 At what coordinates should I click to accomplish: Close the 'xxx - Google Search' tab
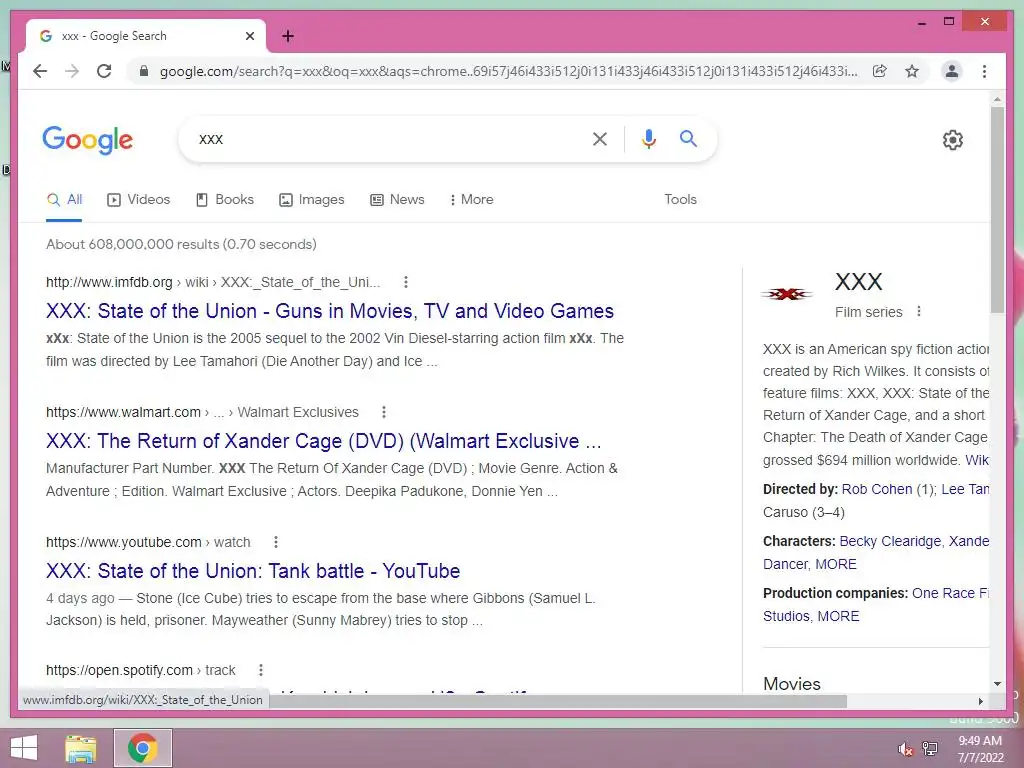pyautogui.click(x=249, y=36)
